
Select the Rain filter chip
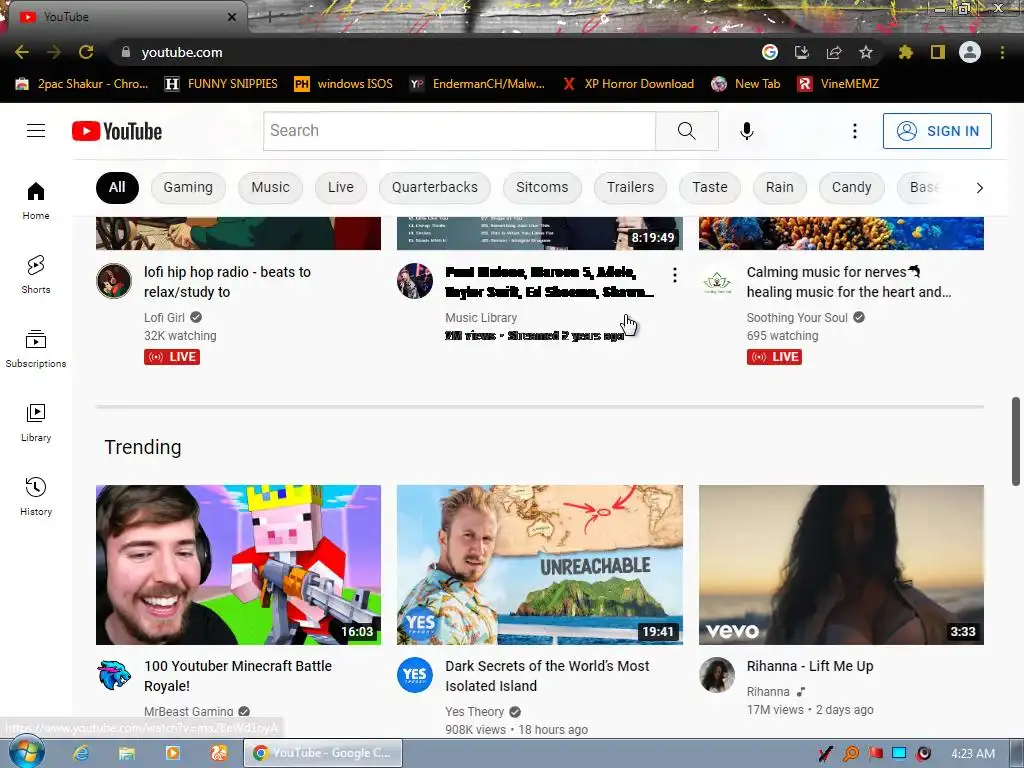tap(780, 187)
